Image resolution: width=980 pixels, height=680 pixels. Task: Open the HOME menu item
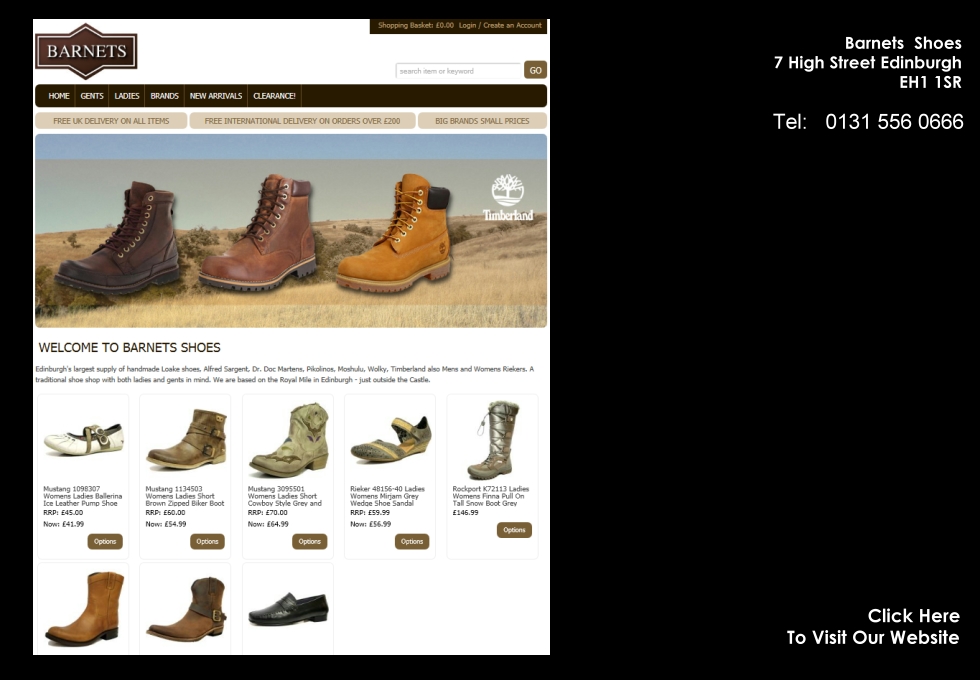[x=59, y=96]
